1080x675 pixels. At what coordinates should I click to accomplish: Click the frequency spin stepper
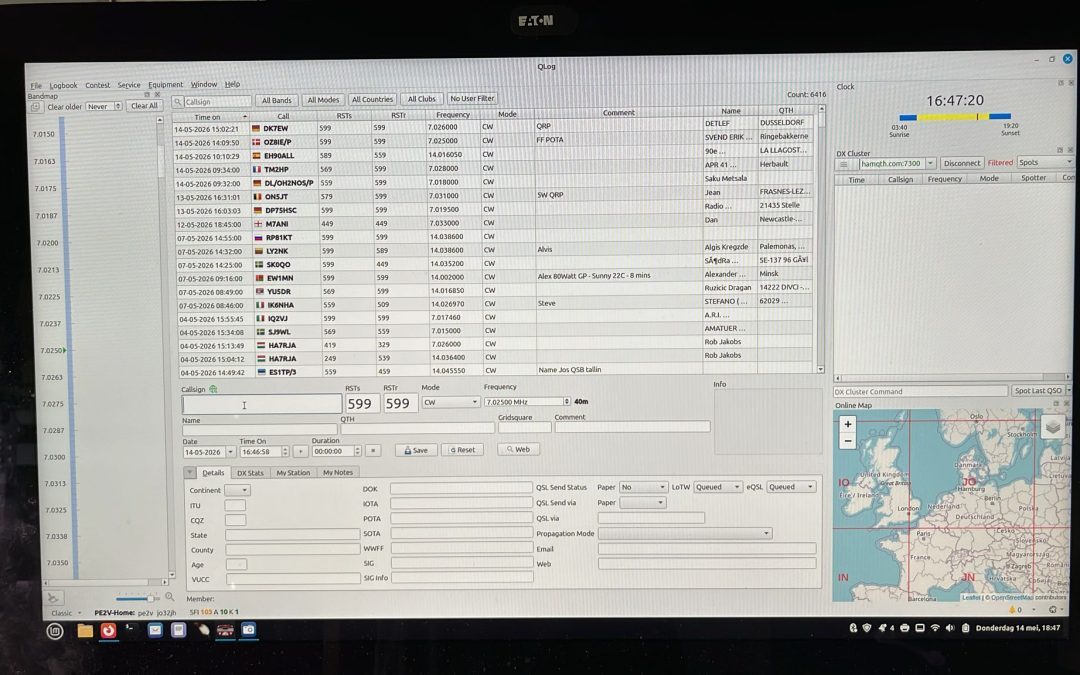click(566, 402)
